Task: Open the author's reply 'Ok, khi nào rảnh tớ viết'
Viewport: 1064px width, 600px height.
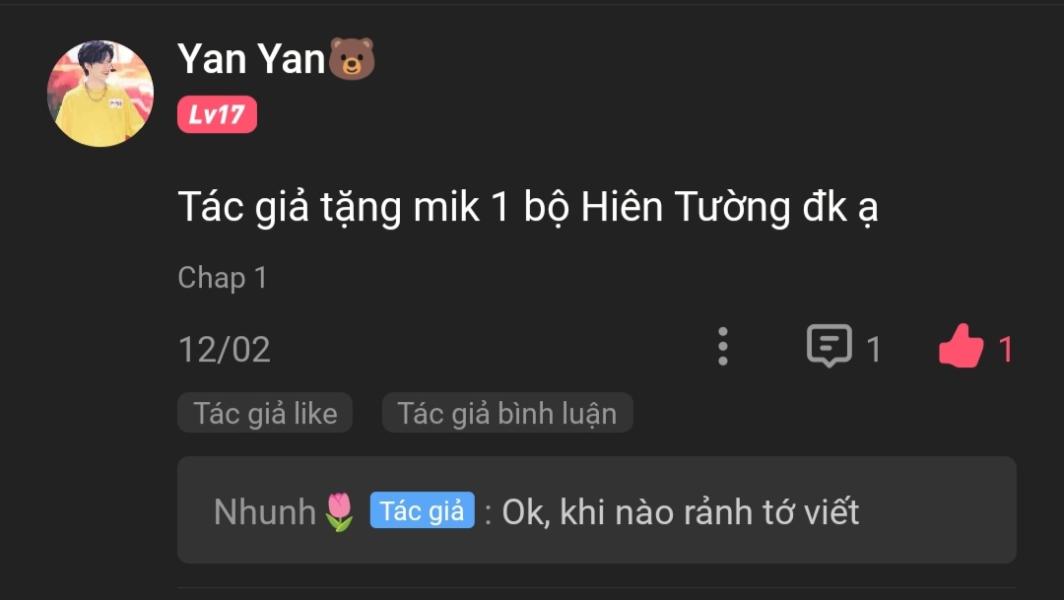Action: pos(681,512)
